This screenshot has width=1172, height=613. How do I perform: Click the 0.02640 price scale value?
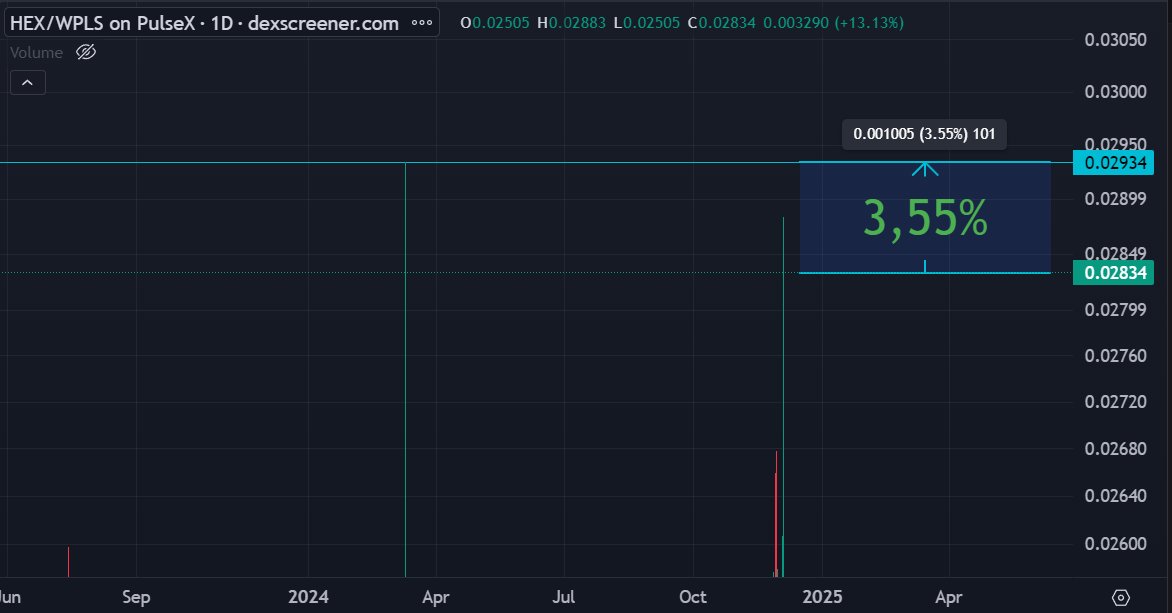point(1115,495)
